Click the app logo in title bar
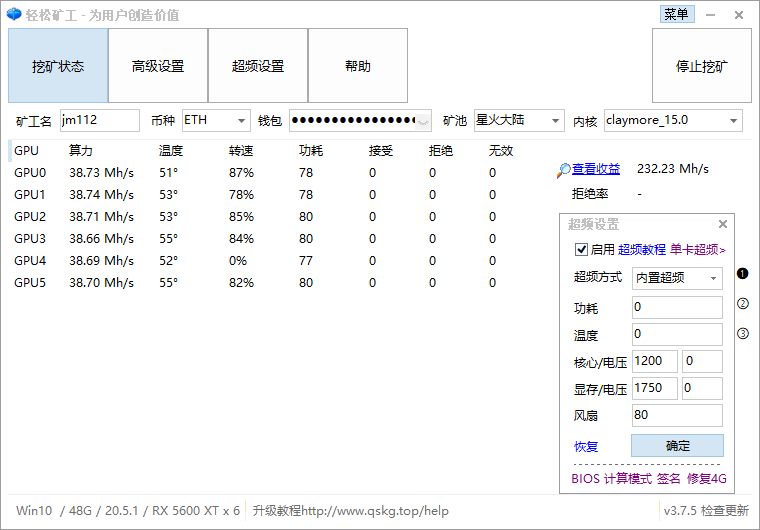Screen dimensions: 760x530 click(x=13, y=15)
